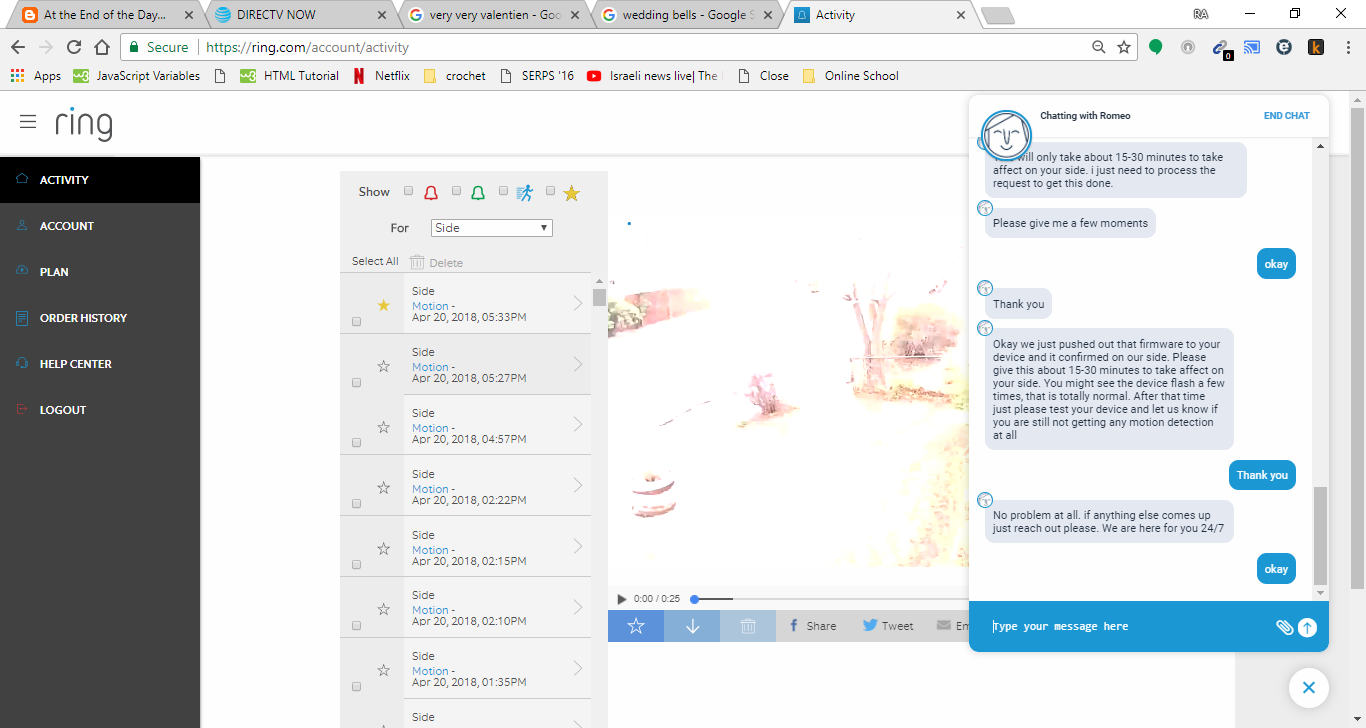The width and height of the screenshot is (1366, 728).
Task: Click the gold star favorites filter icon
Action: click(x=571, y=192)
